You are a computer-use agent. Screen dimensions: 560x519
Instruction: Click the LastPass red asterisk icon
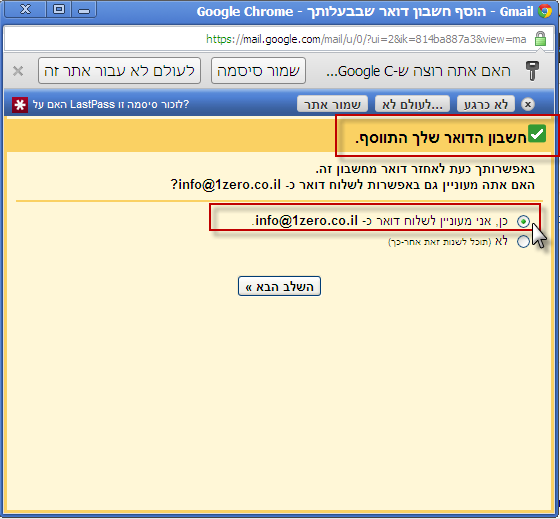[x=20, y=105]
